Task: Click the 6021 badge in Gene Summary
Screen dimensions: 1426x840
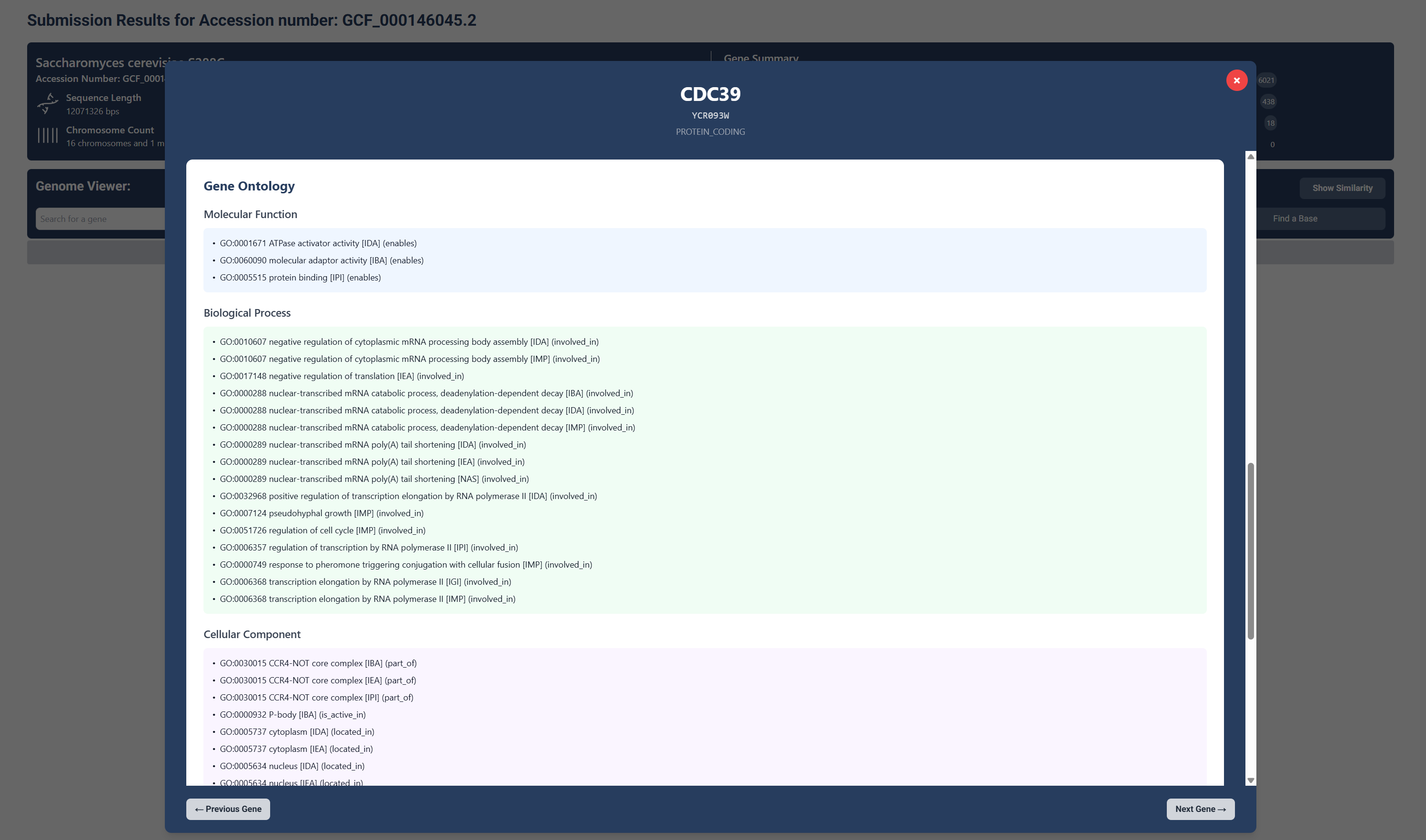Action: coord(1267,80)
